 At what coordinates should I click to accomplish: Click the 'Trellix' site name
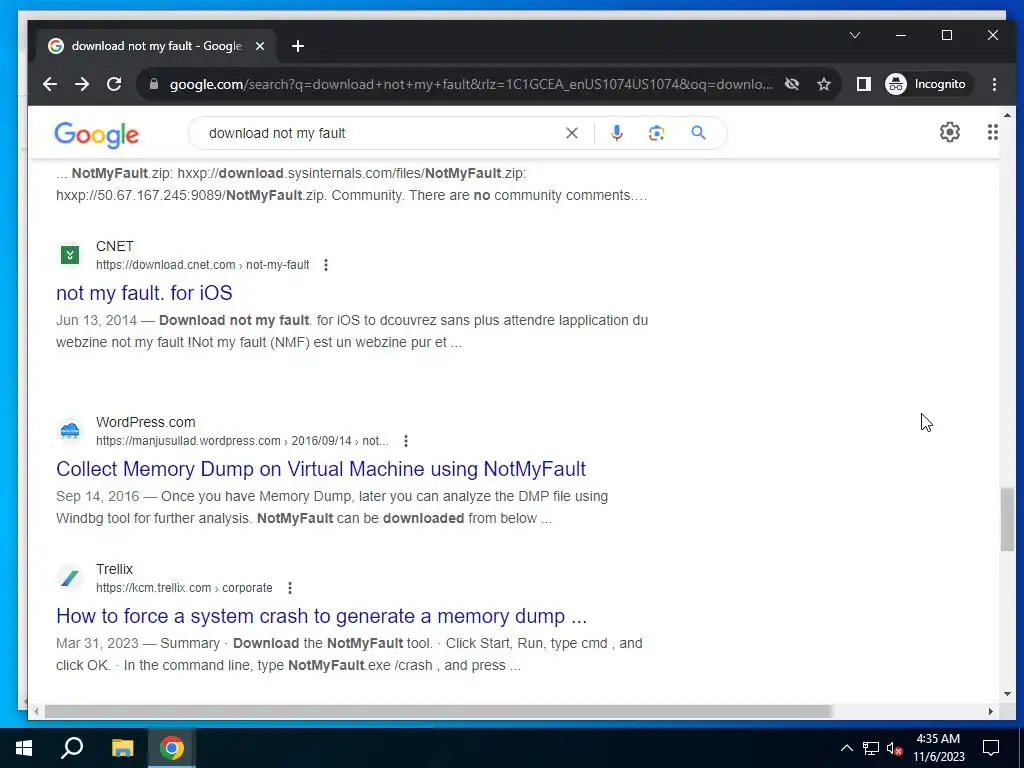(114, 569)
